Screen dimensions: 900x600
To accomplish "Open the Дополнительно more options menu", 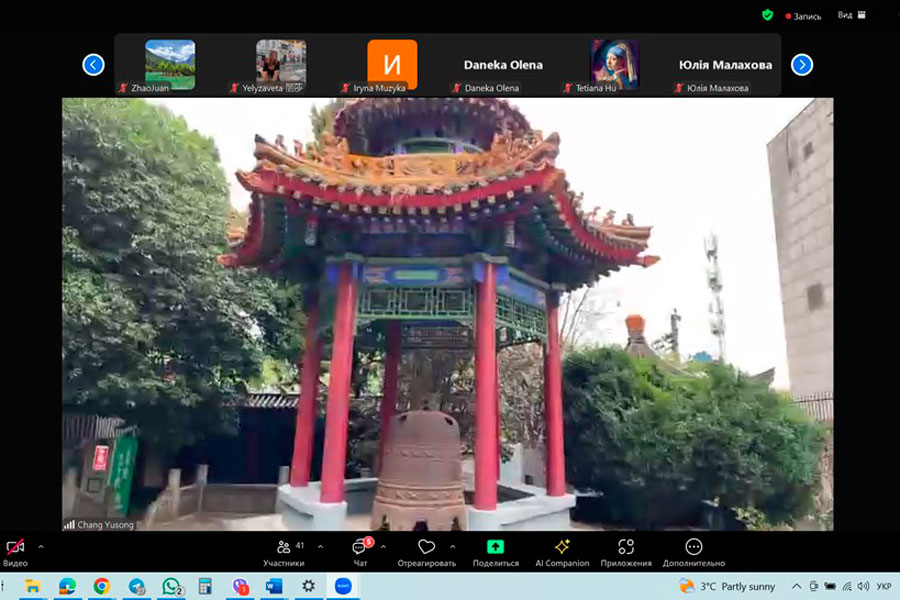I will [x=693, y=548].
